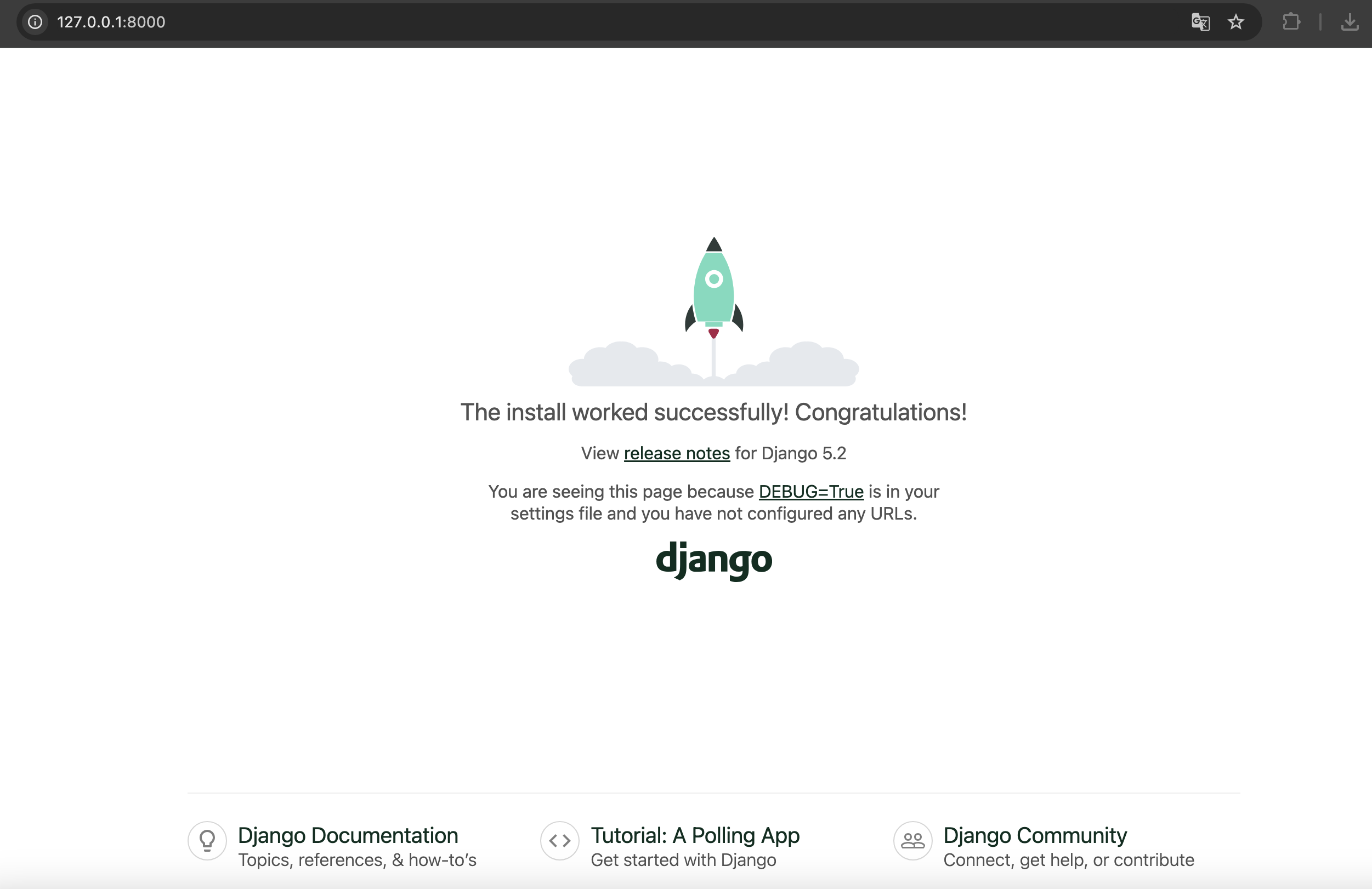The height and width of the screenshot is (889, 1372).
Task: Click 'Get started with Django' subtitle
Action: click(x=683, y=860)
